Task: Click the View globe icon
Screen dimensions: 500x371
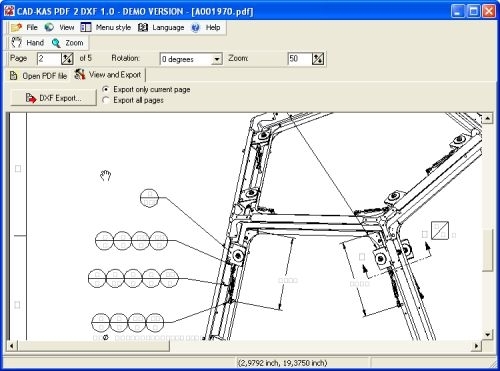Action: coord(49,27)
